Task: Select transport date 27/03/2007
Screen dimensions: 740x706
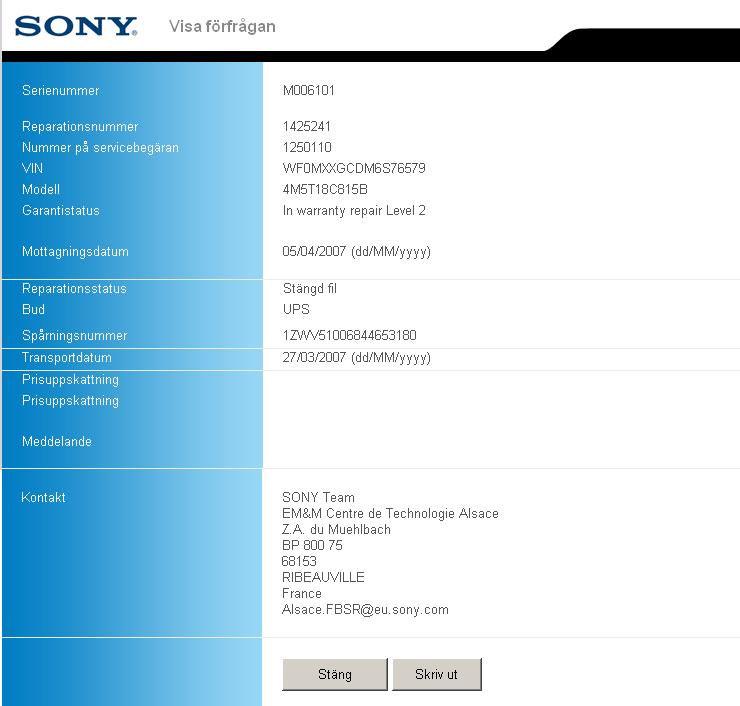Action: pyautogui.click(x=314, y=357)
